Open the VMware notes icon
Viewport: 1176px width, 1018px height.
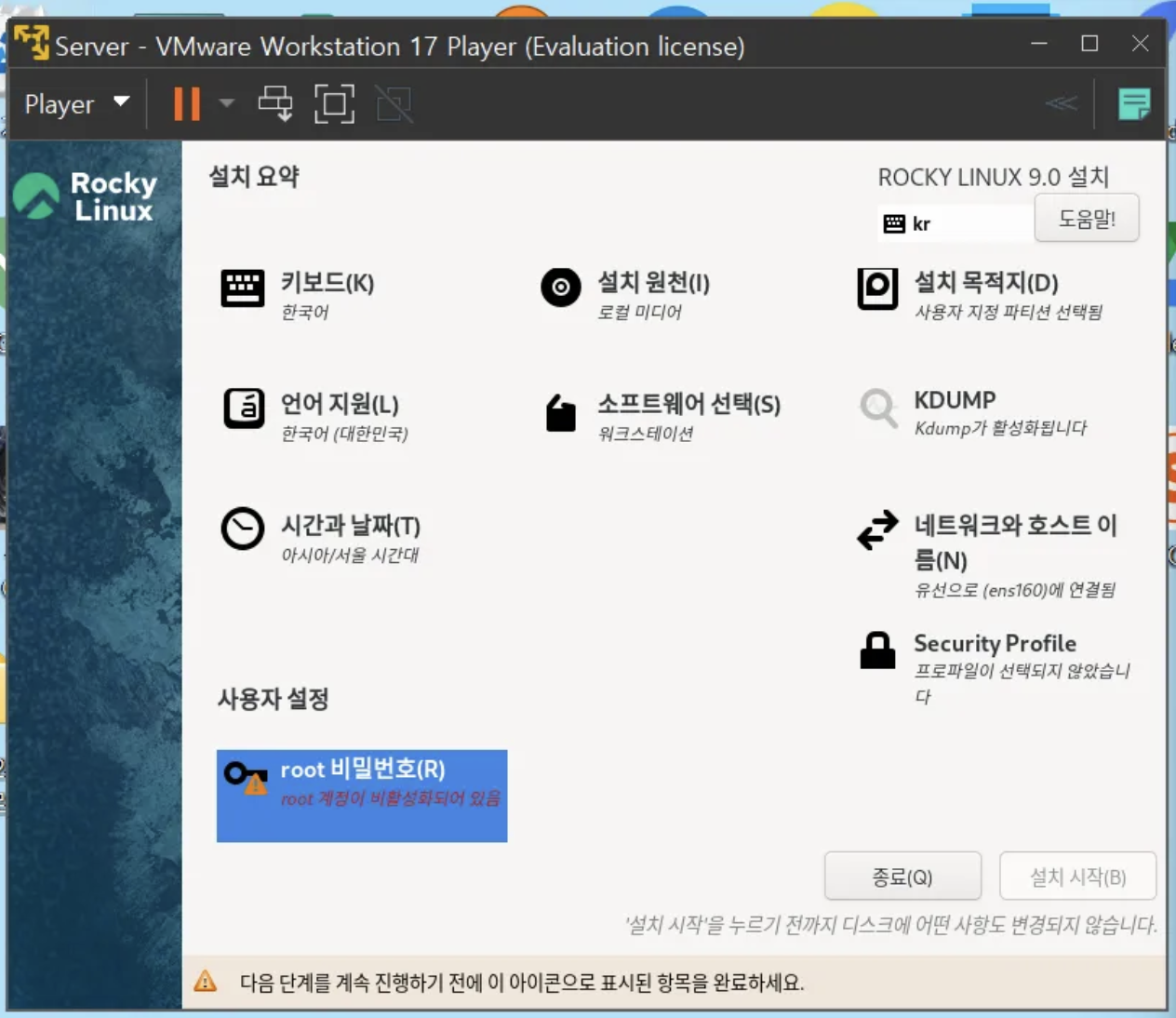(1134, 104)
